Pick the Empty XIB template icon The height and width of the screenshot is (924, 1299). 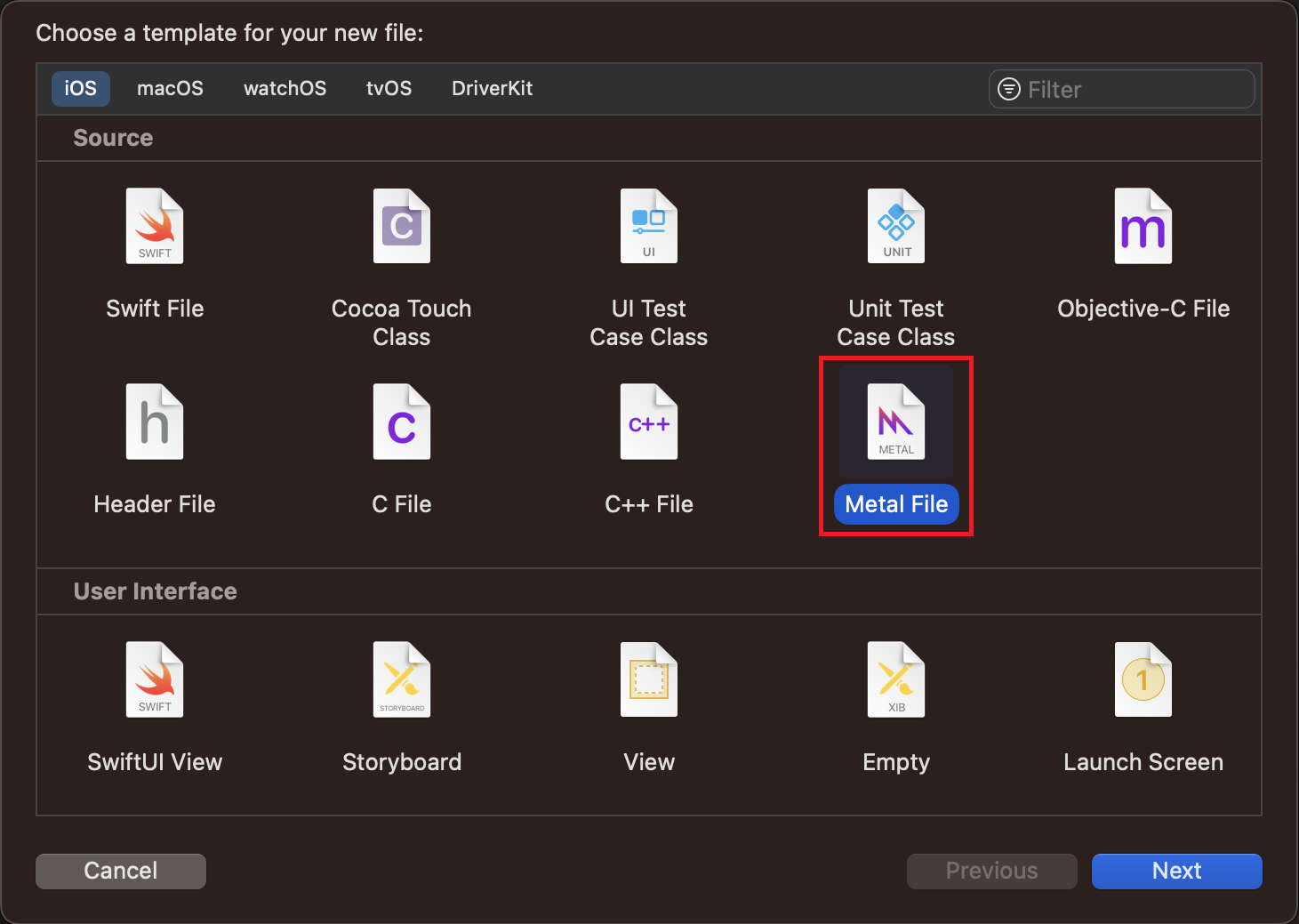(896, 679)
